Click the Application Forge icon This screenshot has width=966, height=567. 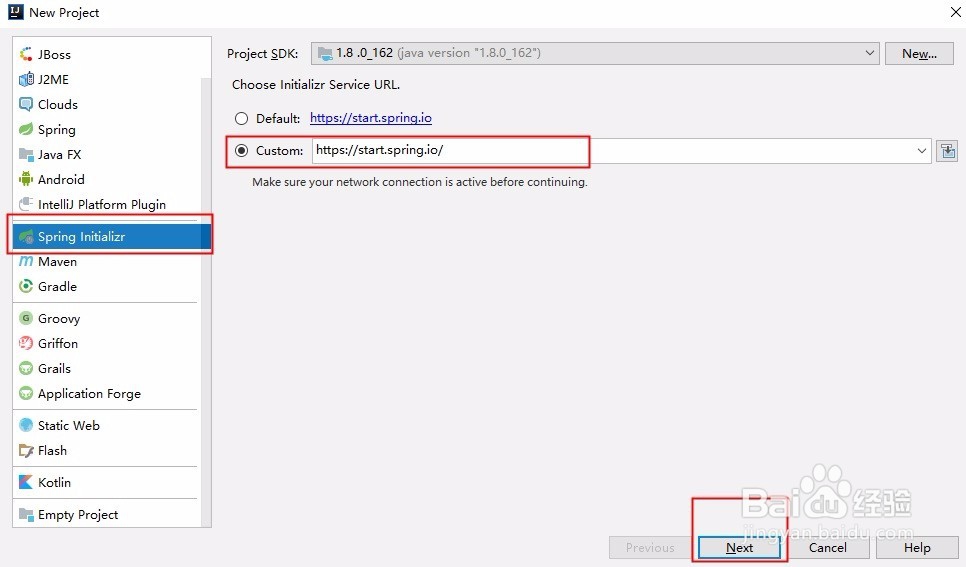coord(26,393)
